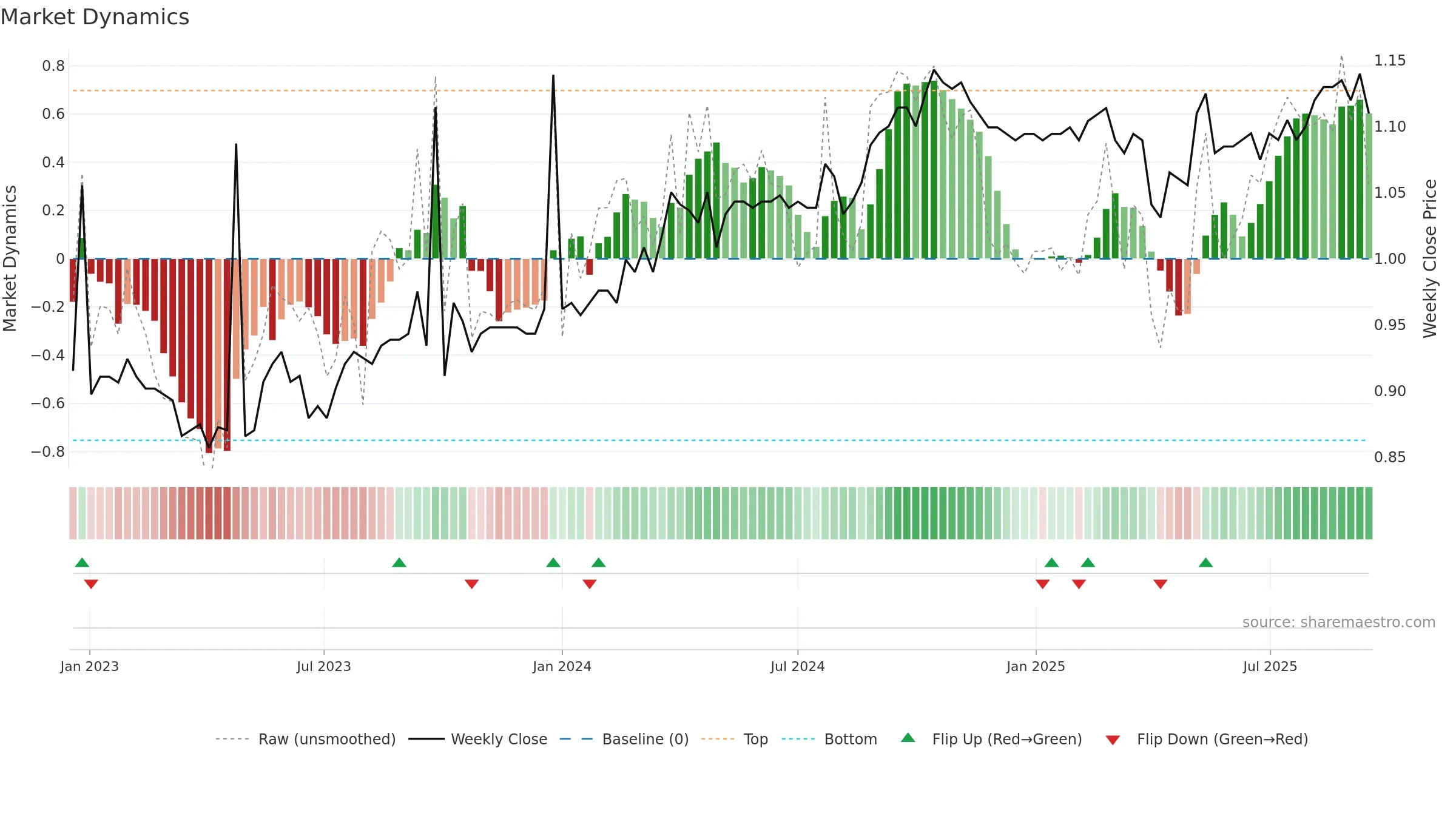
Task: Click the 0.85 right axis tick label
Action: [x=1390, y=457]
